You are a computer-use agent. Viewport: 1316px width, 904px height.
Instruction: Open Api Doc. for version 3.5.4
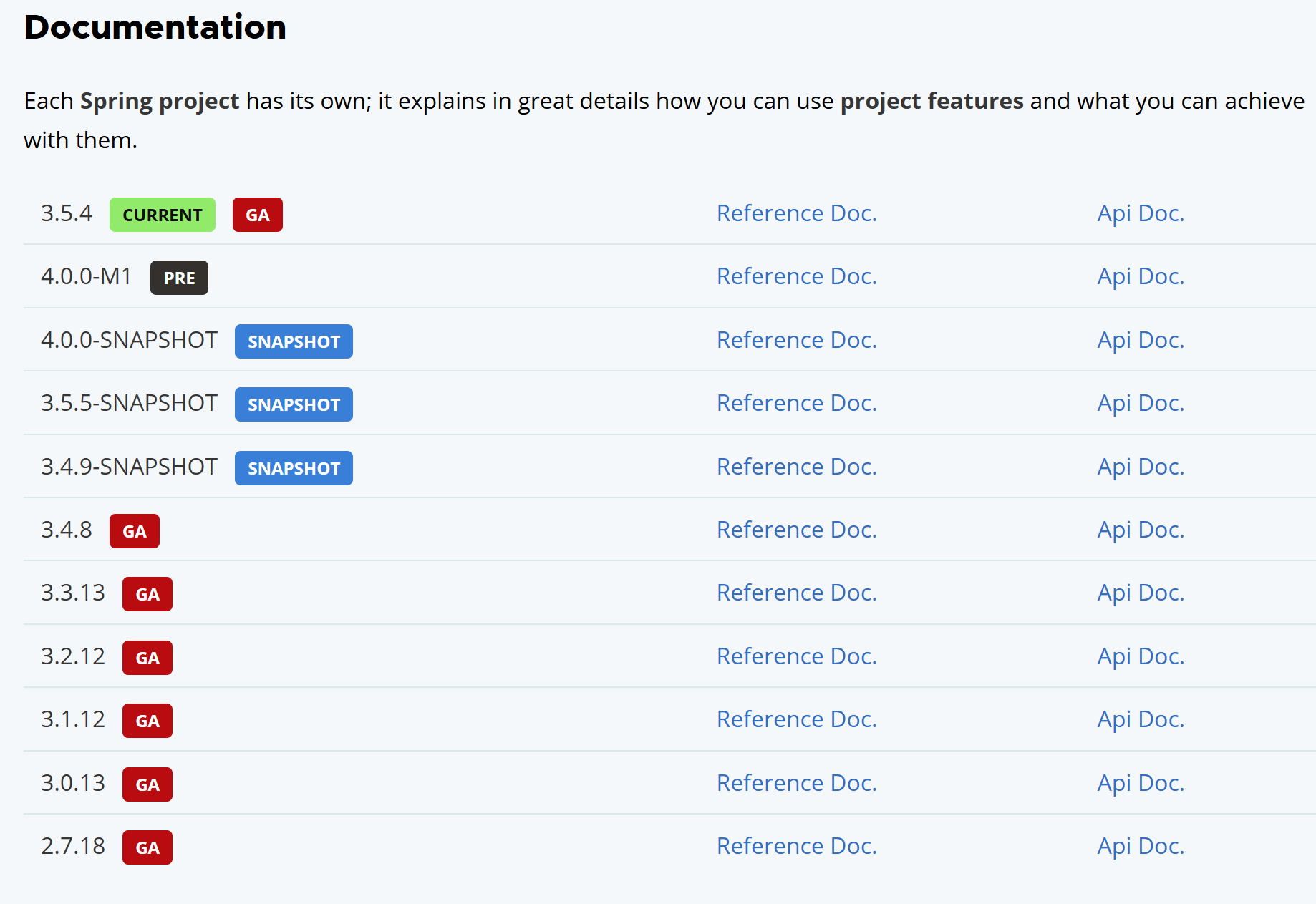pyautogui.click(x=1141, y=213)
